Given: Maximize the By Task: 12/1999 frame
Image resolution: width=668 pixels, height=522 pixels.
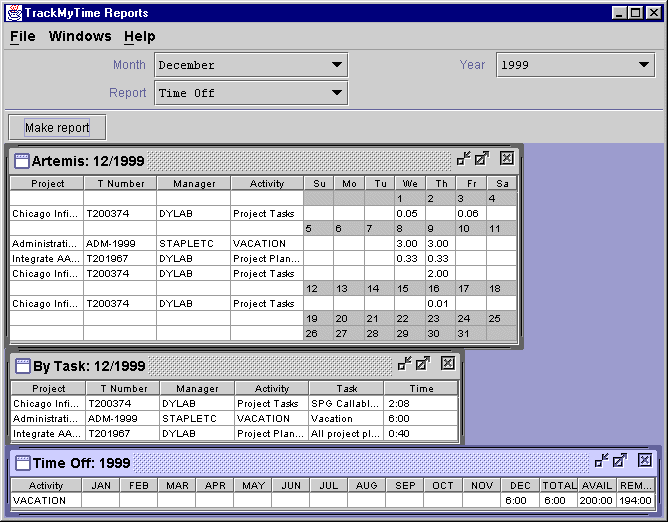Looking at the screenshot, I should 423,364.
